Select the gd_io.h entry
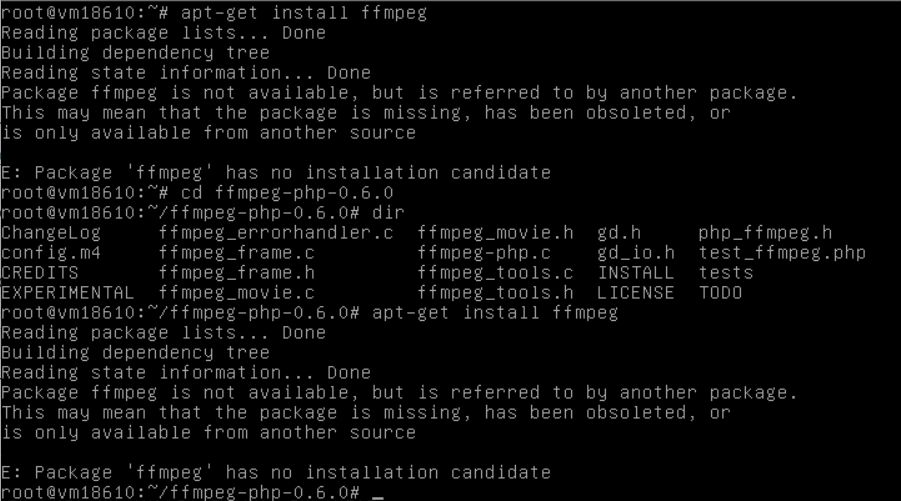Viewport: 901px width, 501px height. click(636, 253)
